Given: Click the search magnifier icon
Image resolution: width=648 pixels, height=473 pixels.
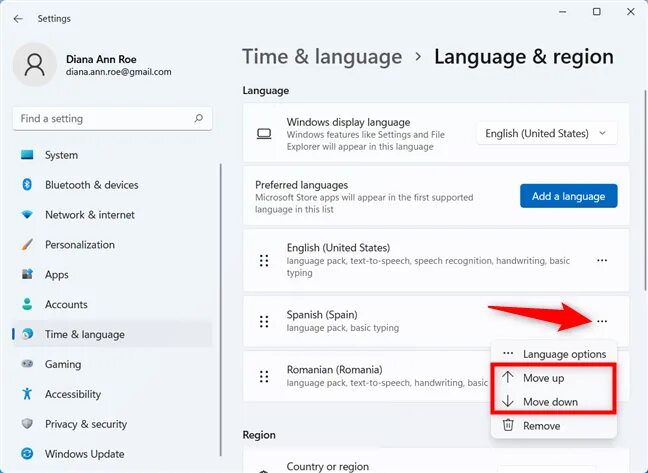Looking at the screenshot, I should point(199,119).
